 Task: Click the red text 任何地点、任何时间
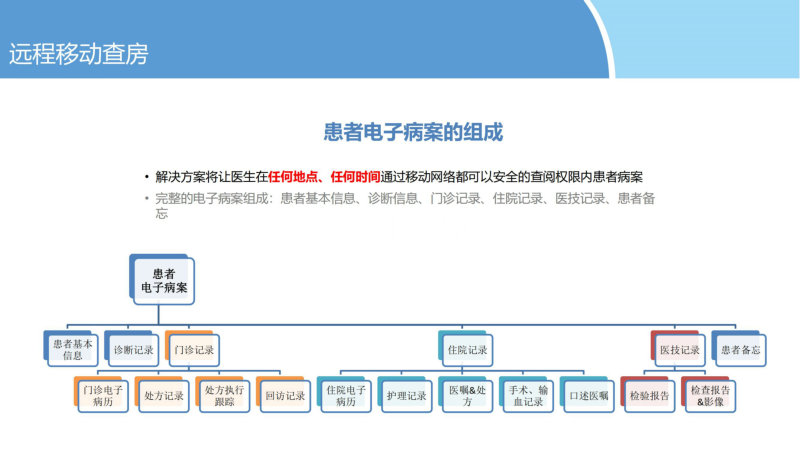324,177
